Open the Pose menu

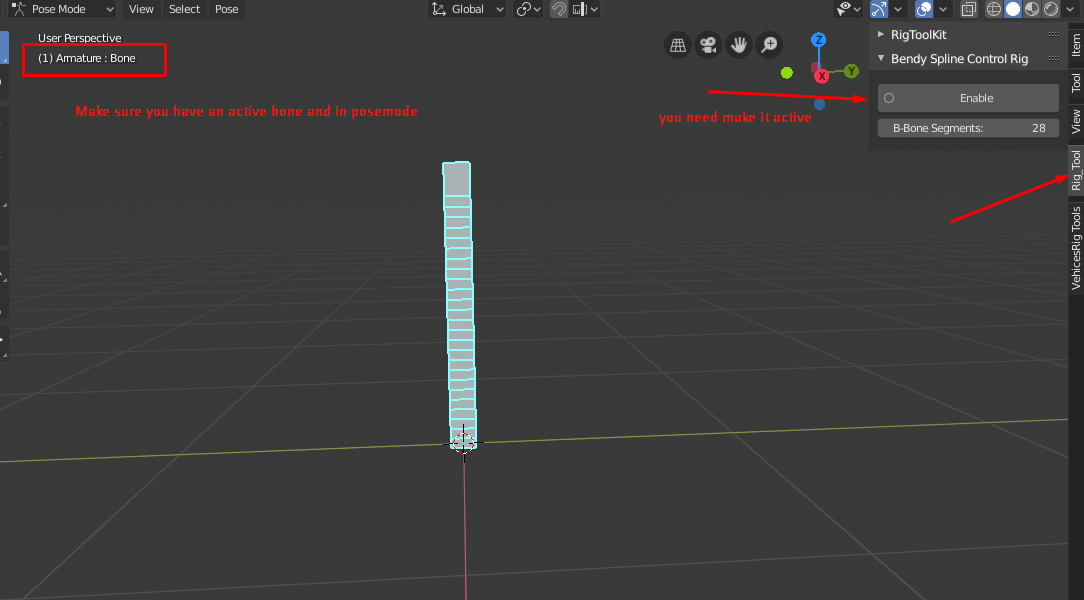click(226, 9)
